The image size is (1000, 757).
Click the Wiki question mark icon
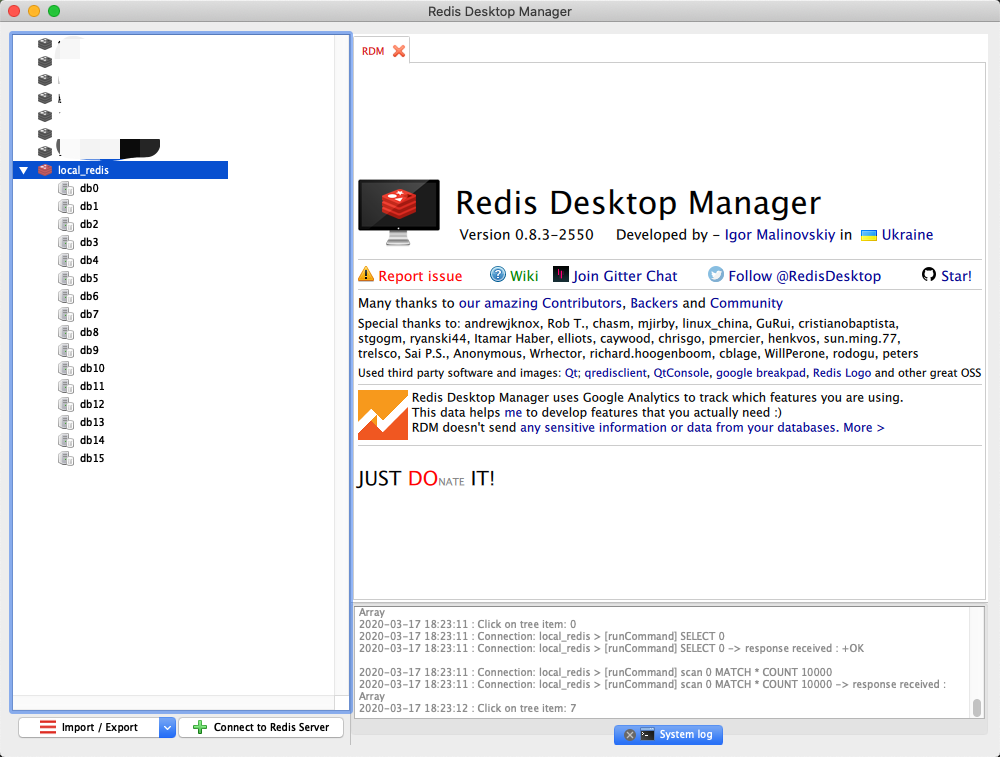point(497,274)
